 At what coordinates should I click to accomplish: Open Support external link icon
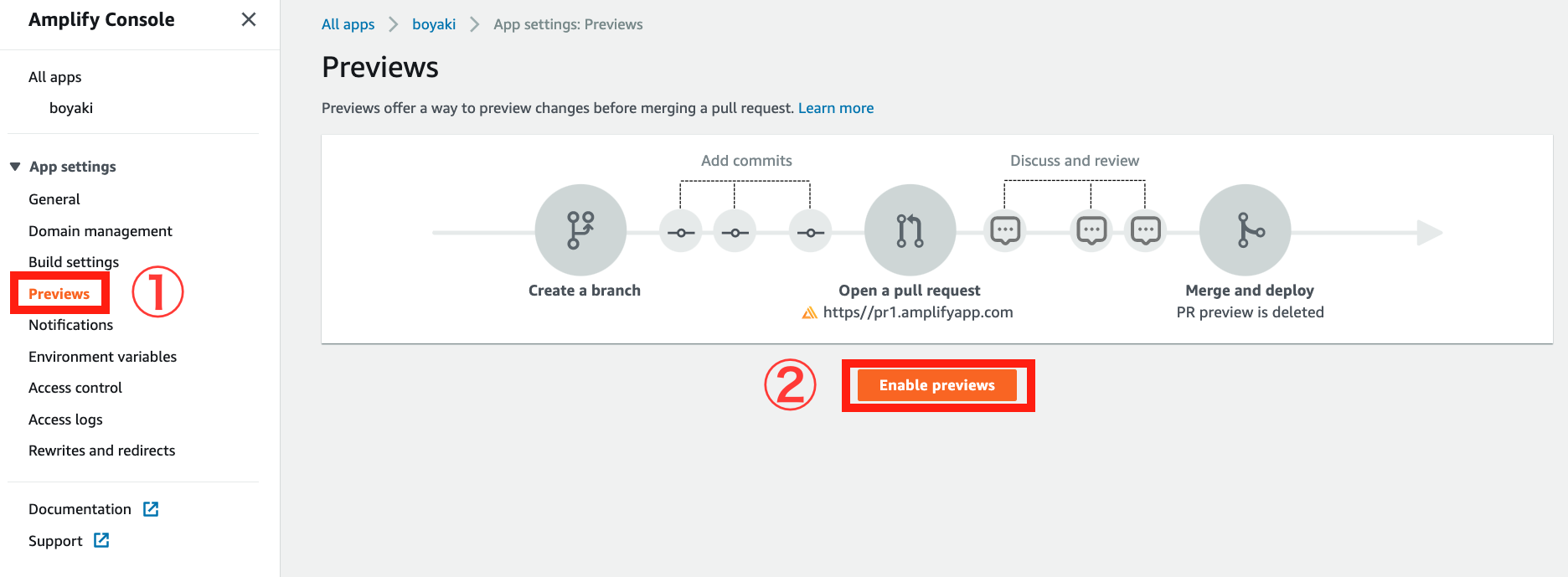[x=101, y=540]
